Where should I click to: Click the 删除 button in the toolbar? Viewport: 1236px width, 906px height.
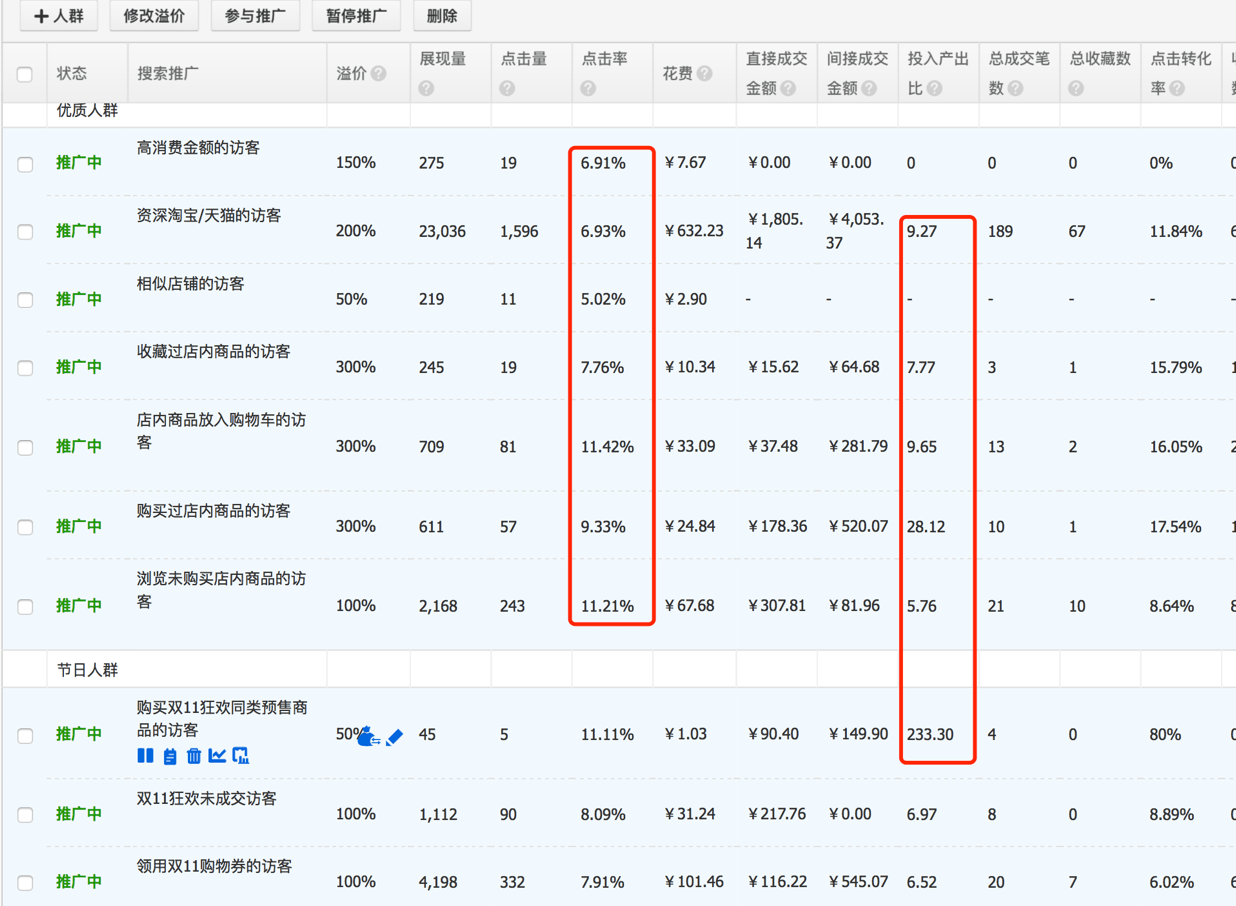(442, 16)
